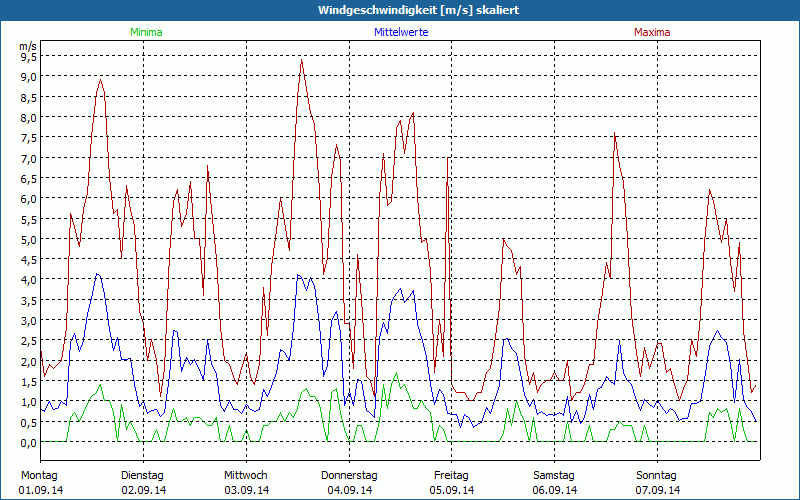Click the red Maxima peak on Mittwoch
This screenshot has width=800, height=500.
302,60
